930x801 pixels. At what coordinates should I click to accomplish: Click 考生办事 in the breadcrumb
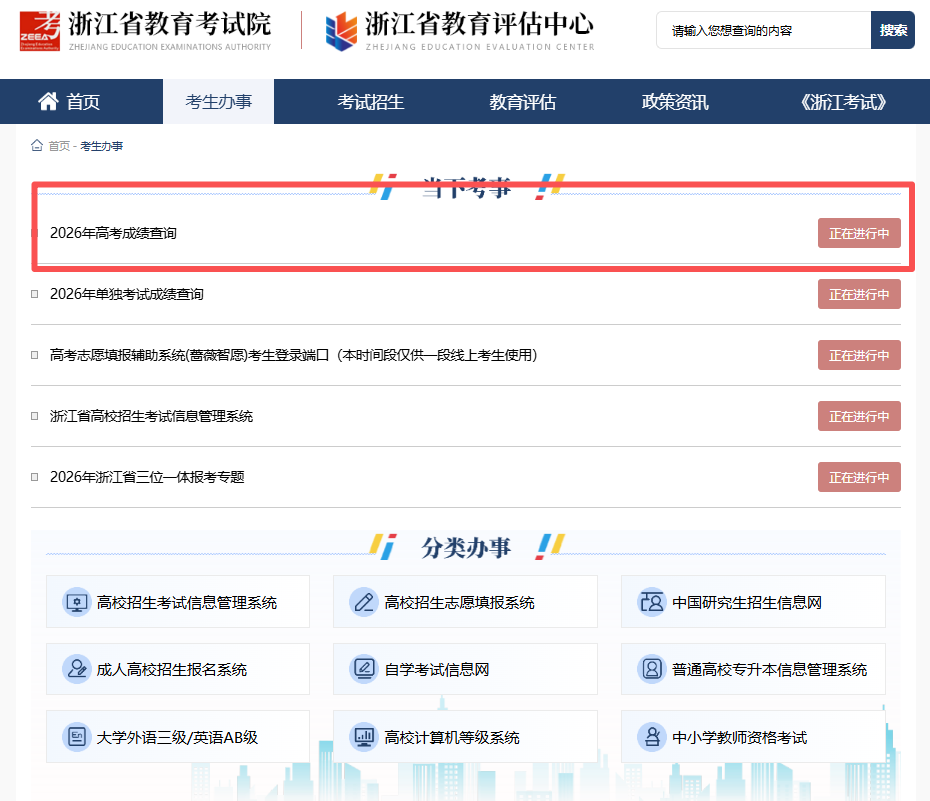click(x=101, y=146)
